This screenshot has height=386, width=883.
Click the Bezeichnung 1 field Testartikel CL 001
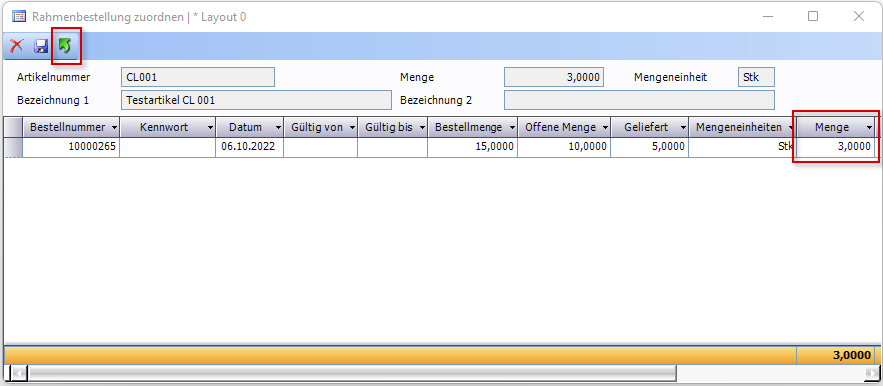(x=256, y=100)
